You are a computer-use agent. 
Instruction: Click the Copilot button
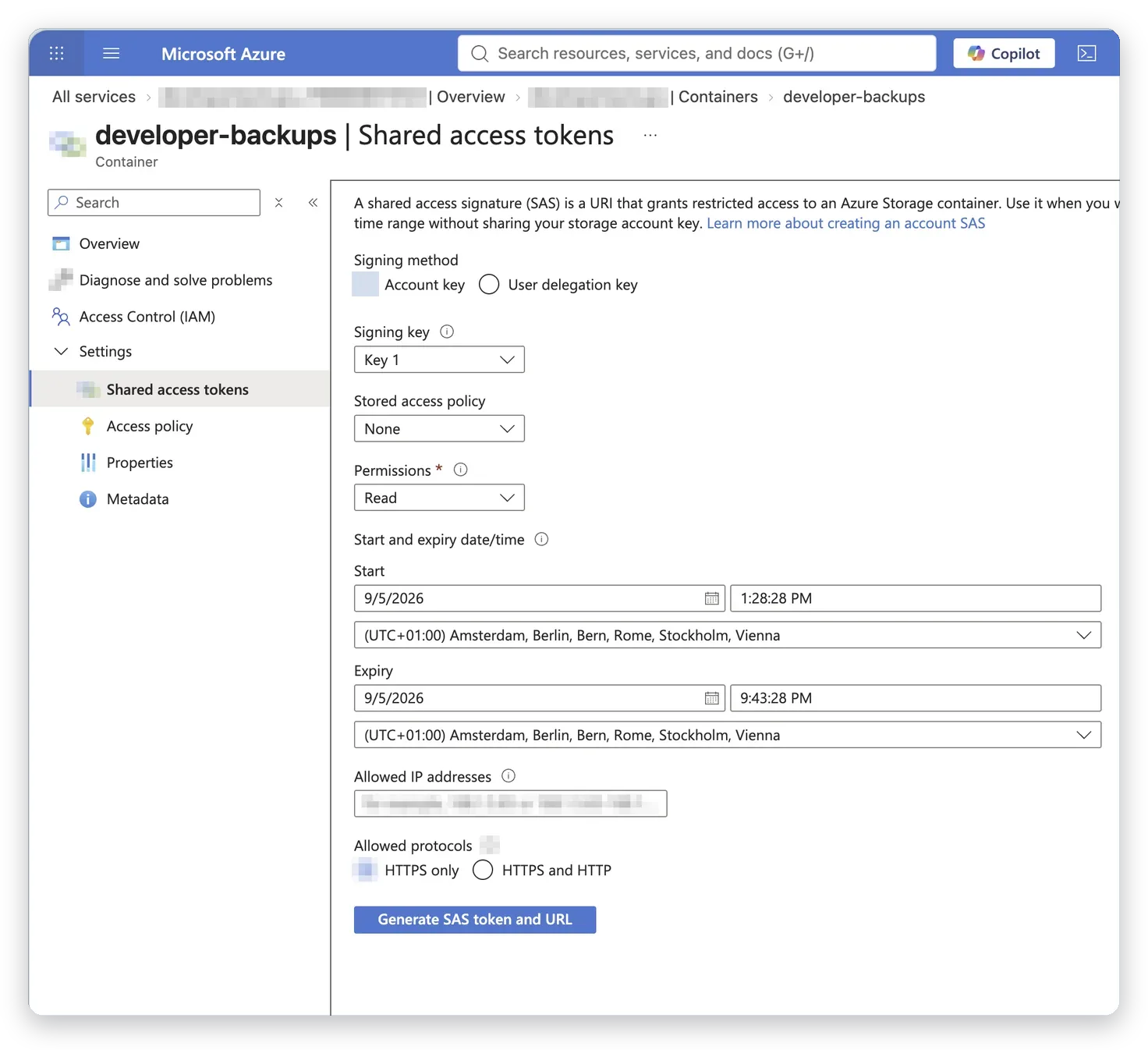pyautogui.click(x=1004, y=53)
